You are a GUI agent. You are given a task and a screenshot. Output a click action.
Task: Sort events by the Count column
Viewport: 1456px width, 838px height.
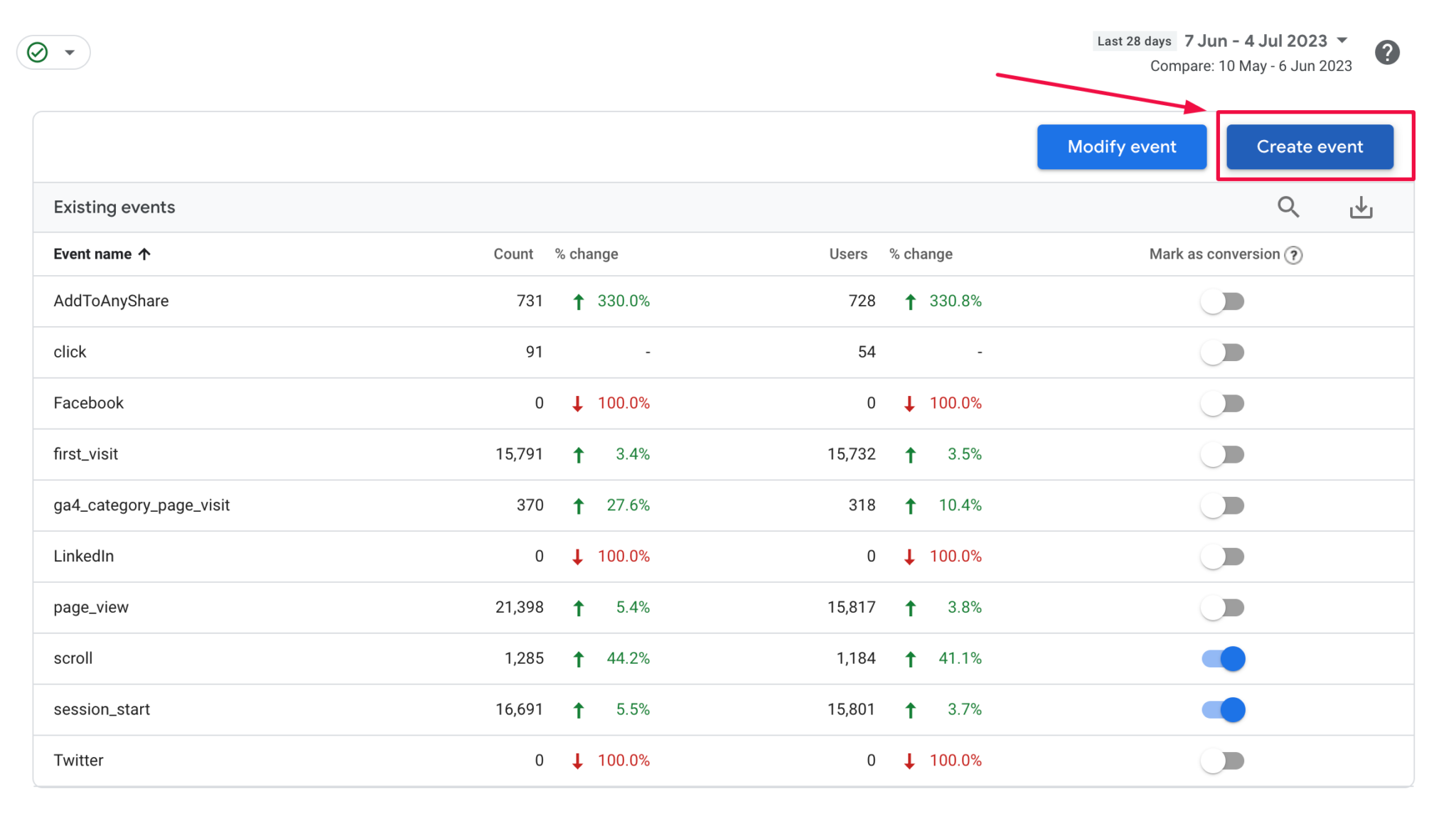pyautogui.click(x=513, y=254)
